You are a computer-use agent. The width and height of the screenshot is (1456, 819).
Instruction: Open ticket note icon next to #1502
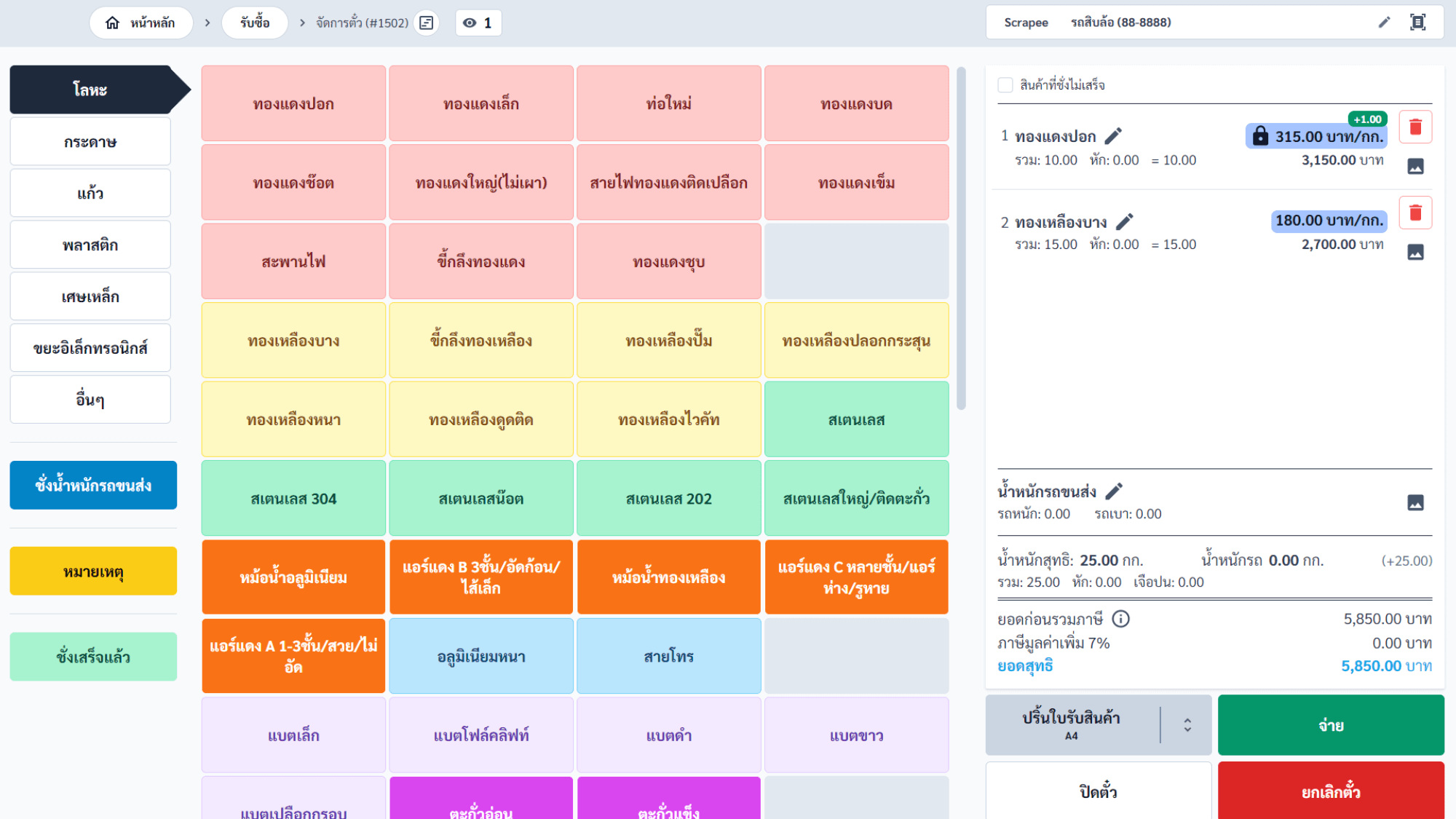(427, 23)
